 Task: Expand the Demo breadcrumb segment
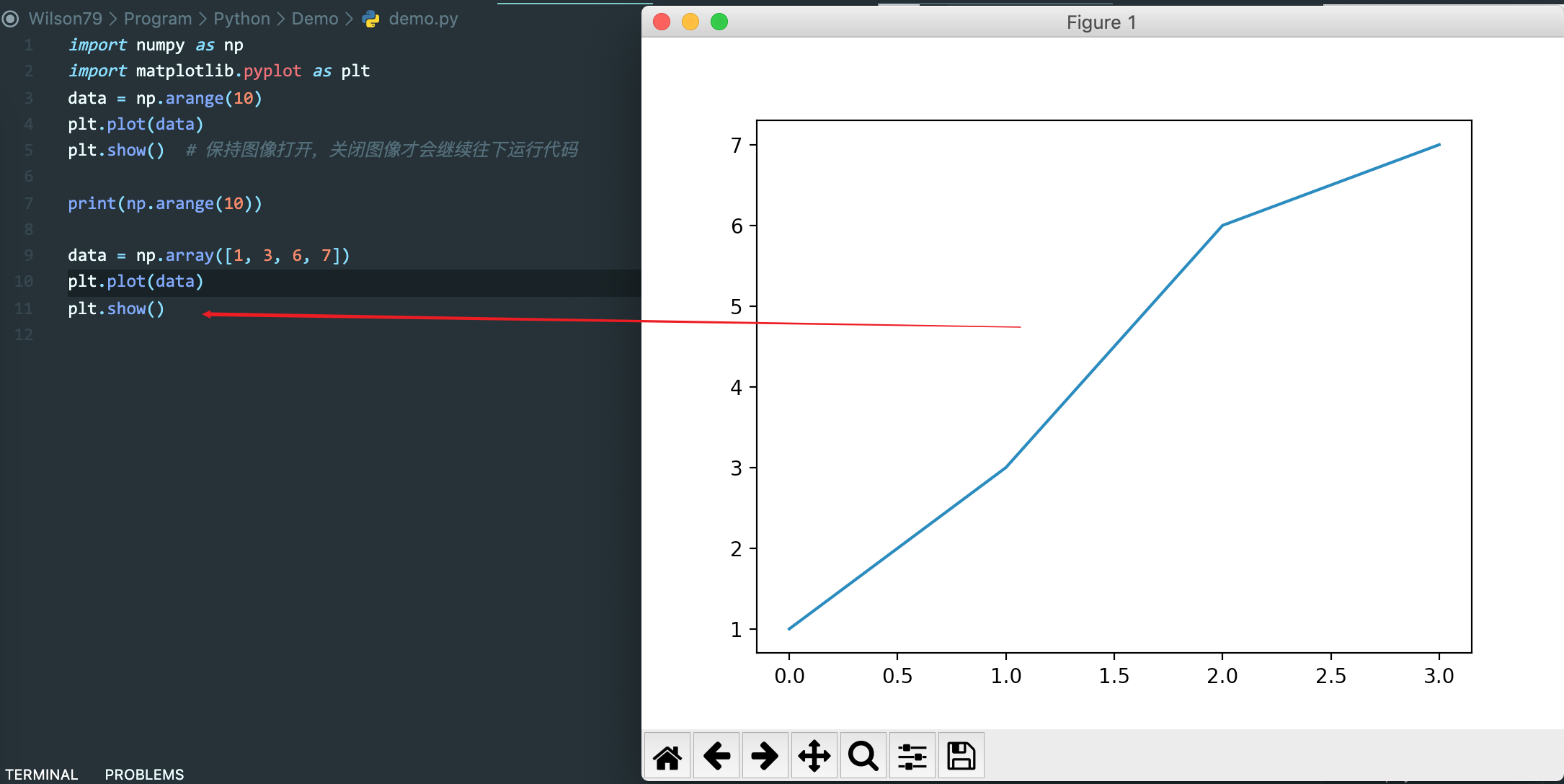pyautogui.click(x=315, y=19)
